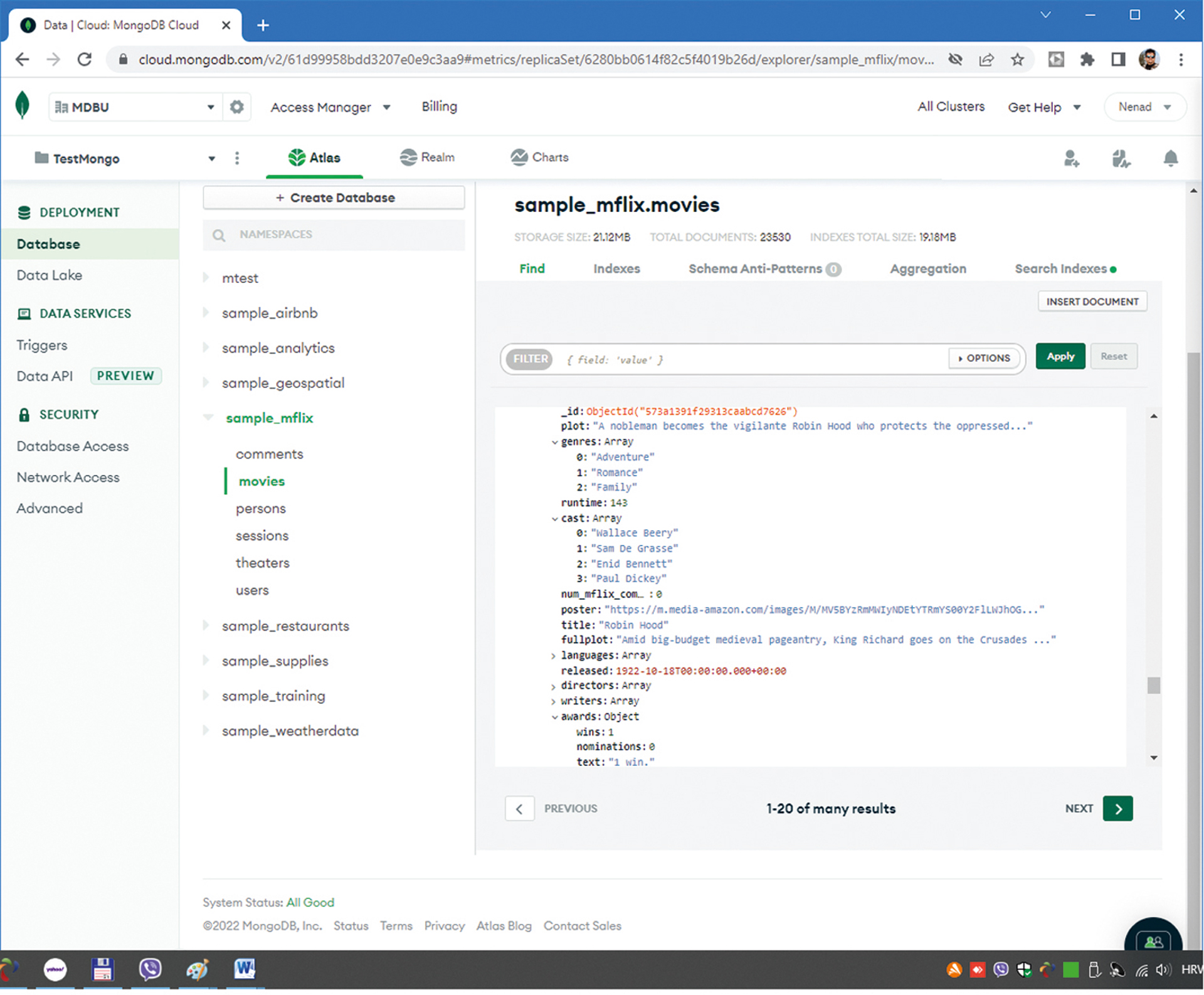Click the INSERT DOCUMENT button
Viewport: 1204px width, 995px height.
[1092, 302]
